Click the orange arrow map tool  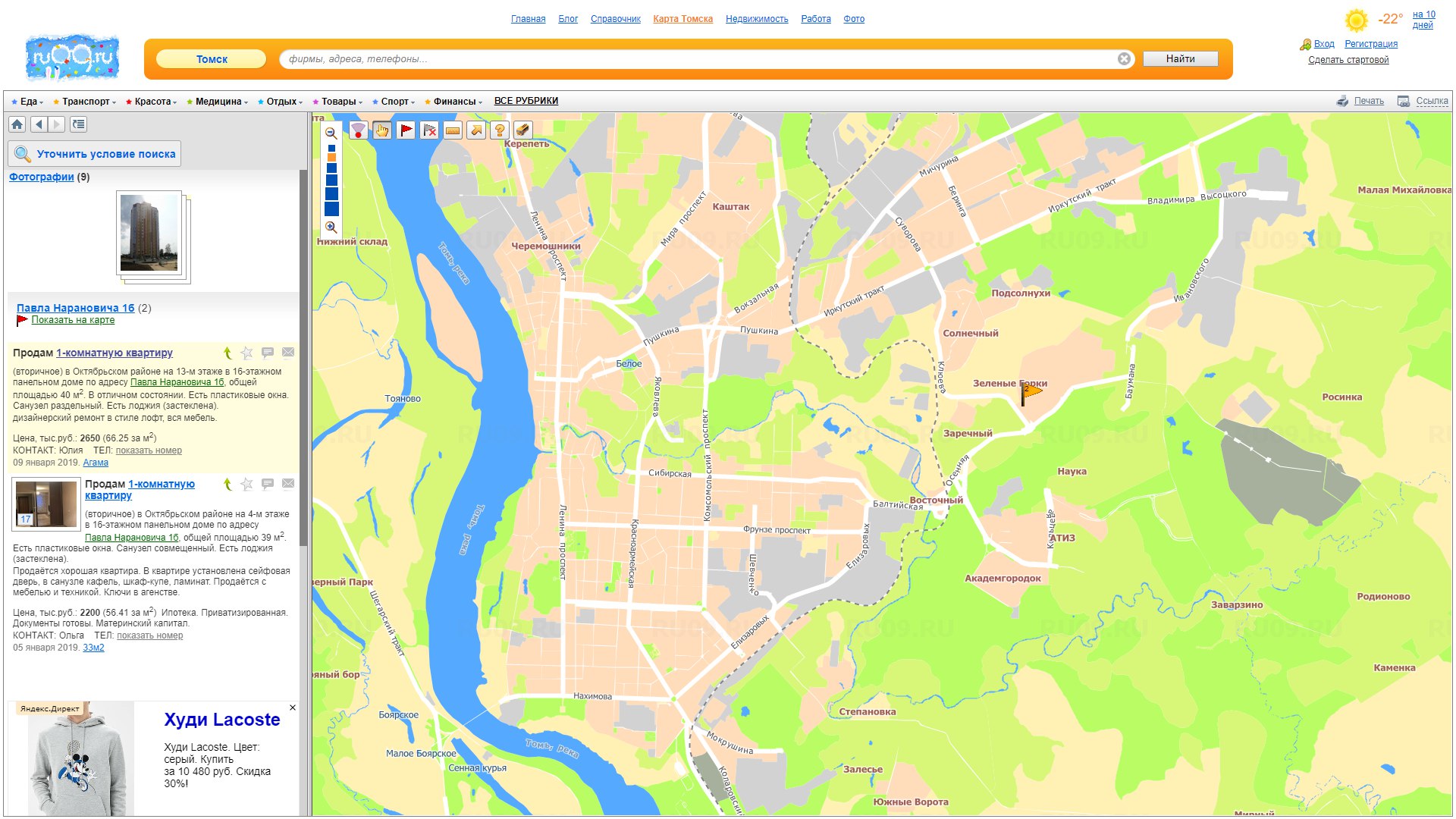click(x=476, y=130)
